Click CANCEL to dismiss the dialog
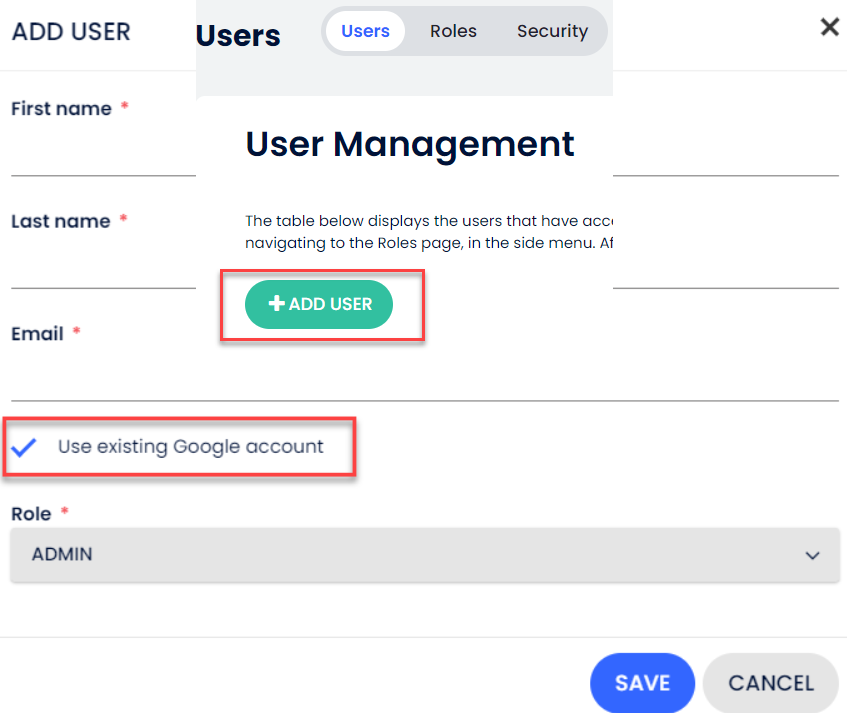Screen dimensions: 850x713 [770, 683]
